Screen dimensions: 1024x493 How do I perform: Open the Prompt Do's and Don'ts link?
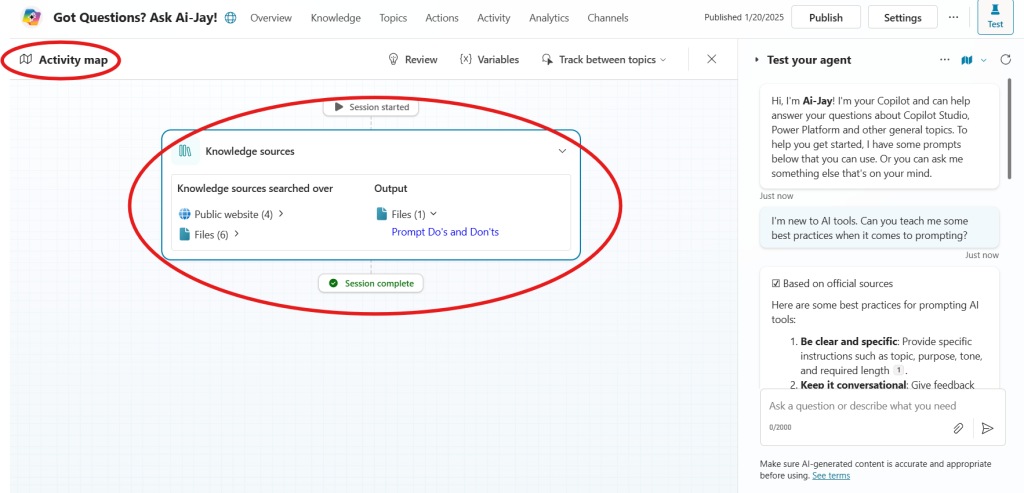(445, 232)
